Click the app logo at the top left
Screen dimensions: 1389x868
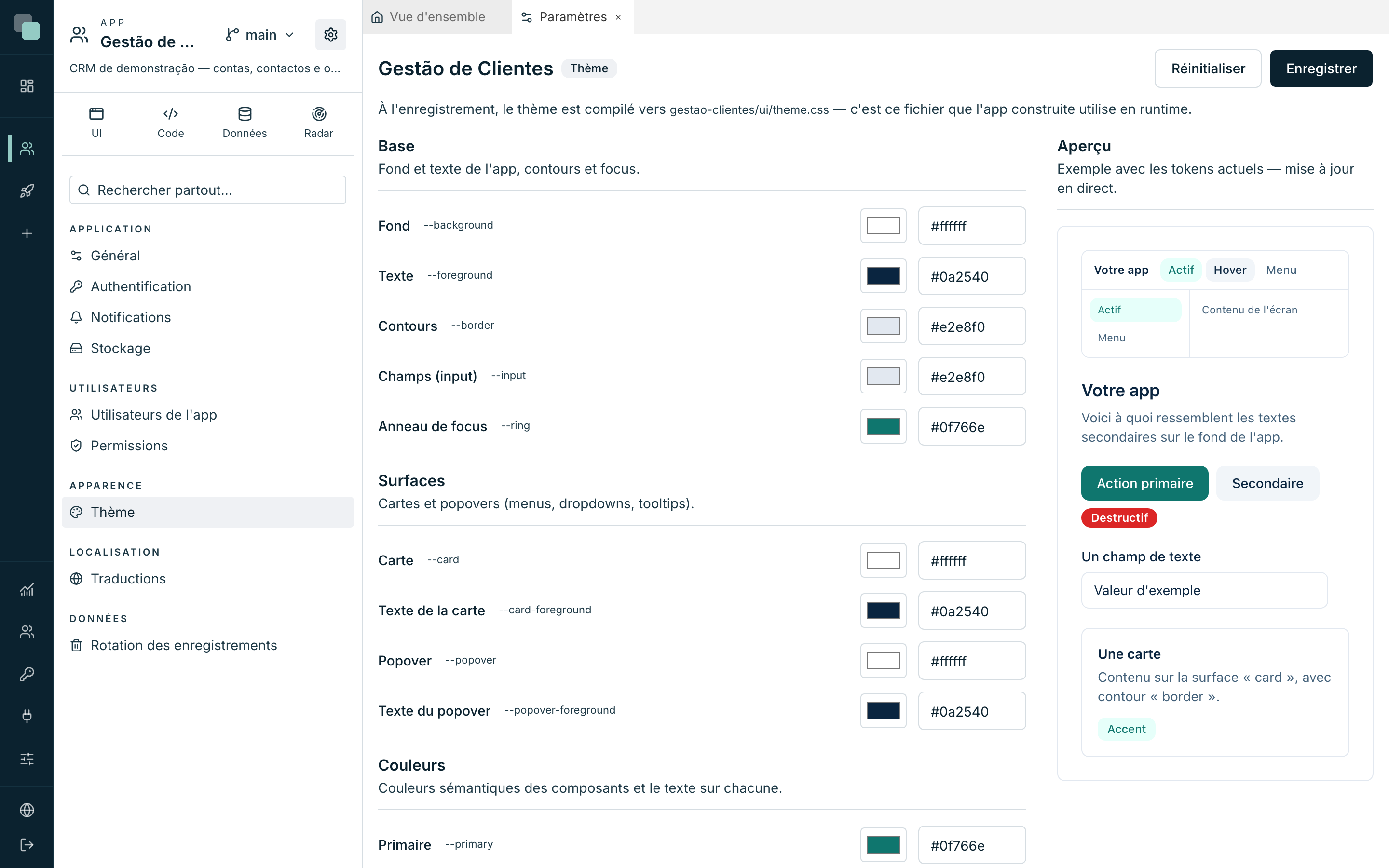click(x=27, y=27)
